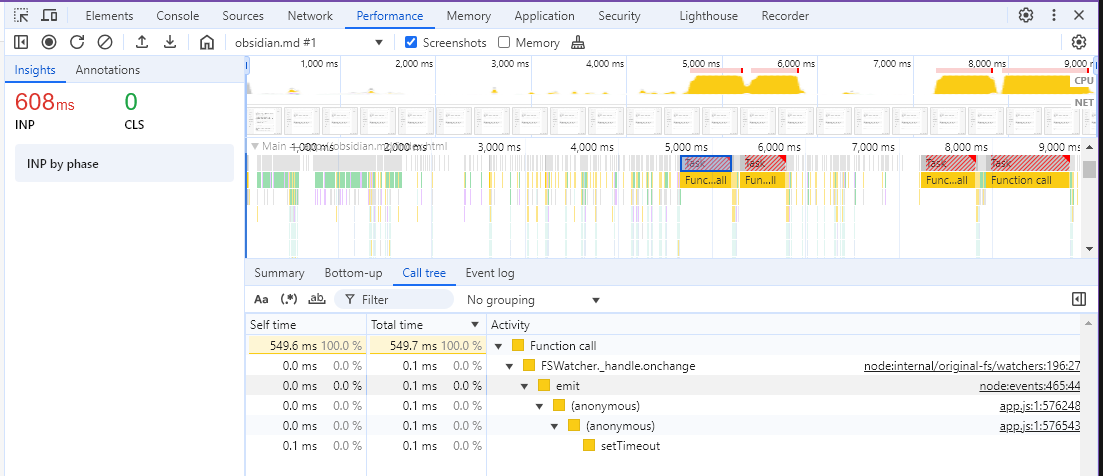The height and width of the screenshot is (476, 1103).
Task: Enable the Memory checkbox
Action: 504,43
